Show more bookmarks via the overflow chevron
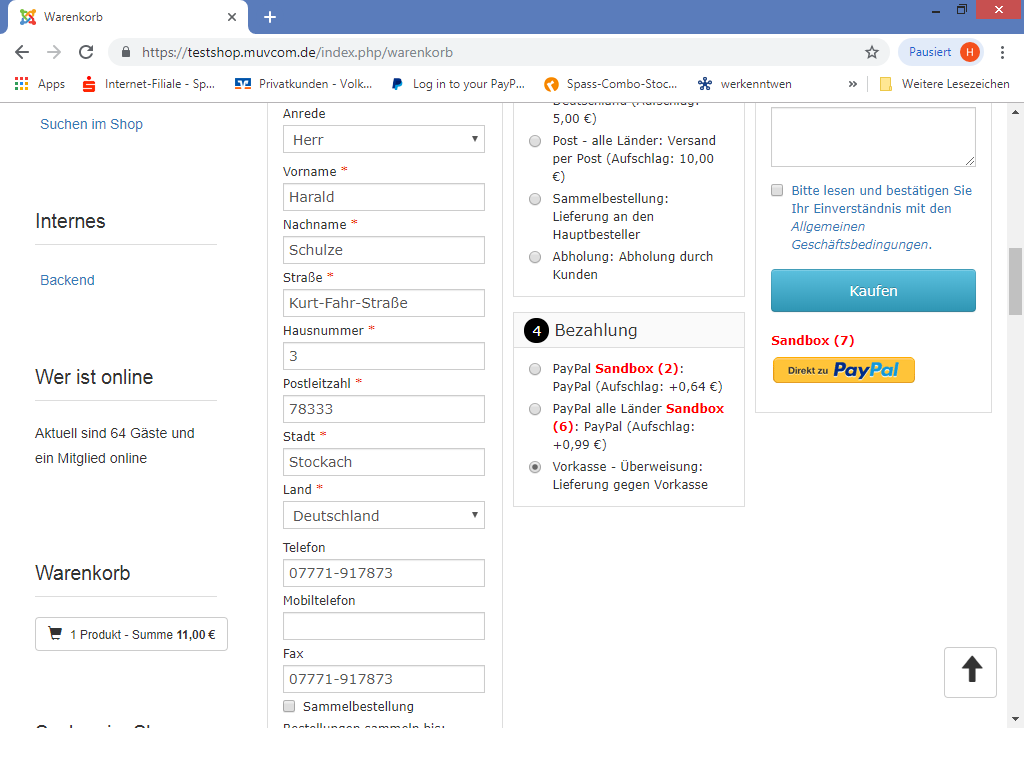The width and height of the screenshot is (1024, 768). click(x=853, y=84)
